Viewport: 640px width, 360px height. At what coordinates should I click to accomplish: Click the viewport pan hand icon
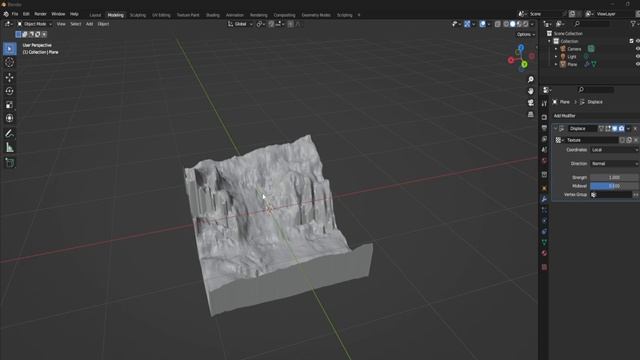[x=531, y=91]
